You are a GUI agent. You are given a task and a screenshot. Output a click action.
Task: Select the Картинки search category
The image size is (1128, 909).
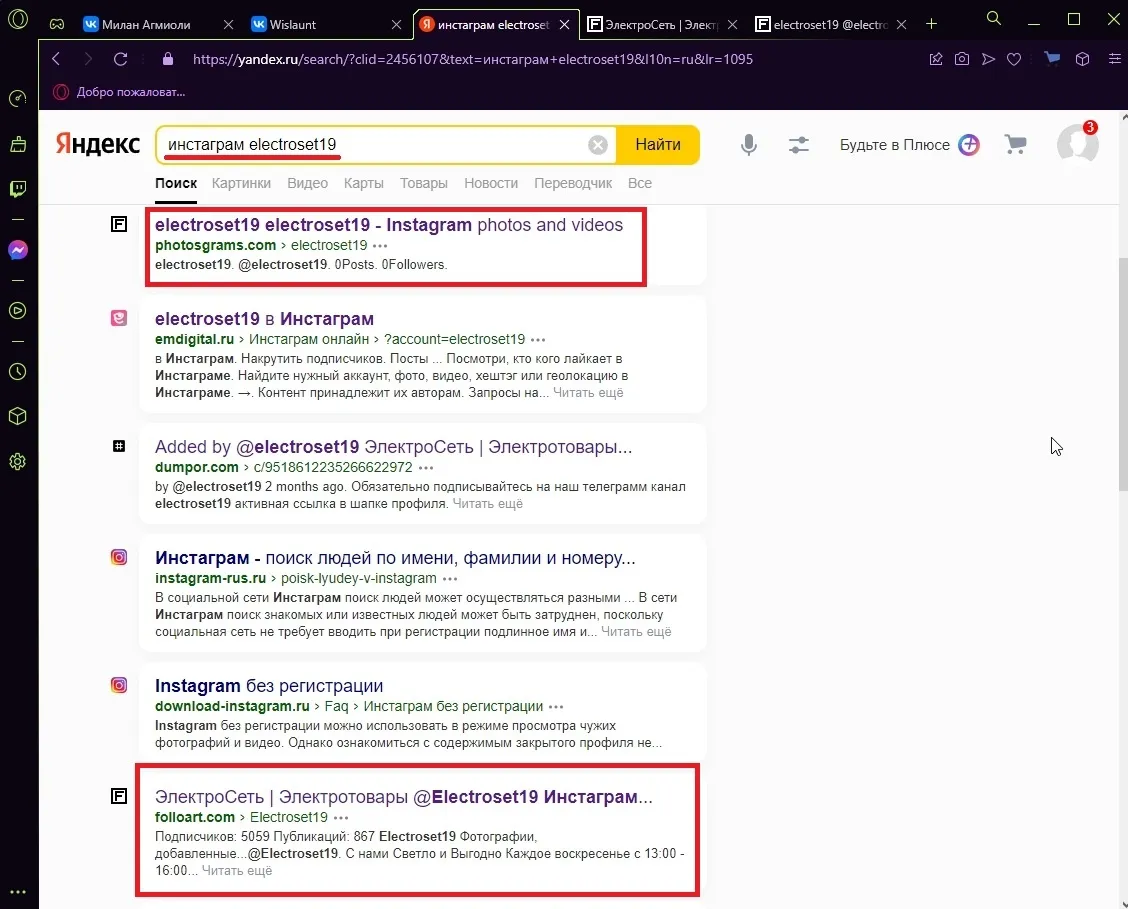(241, 183)
